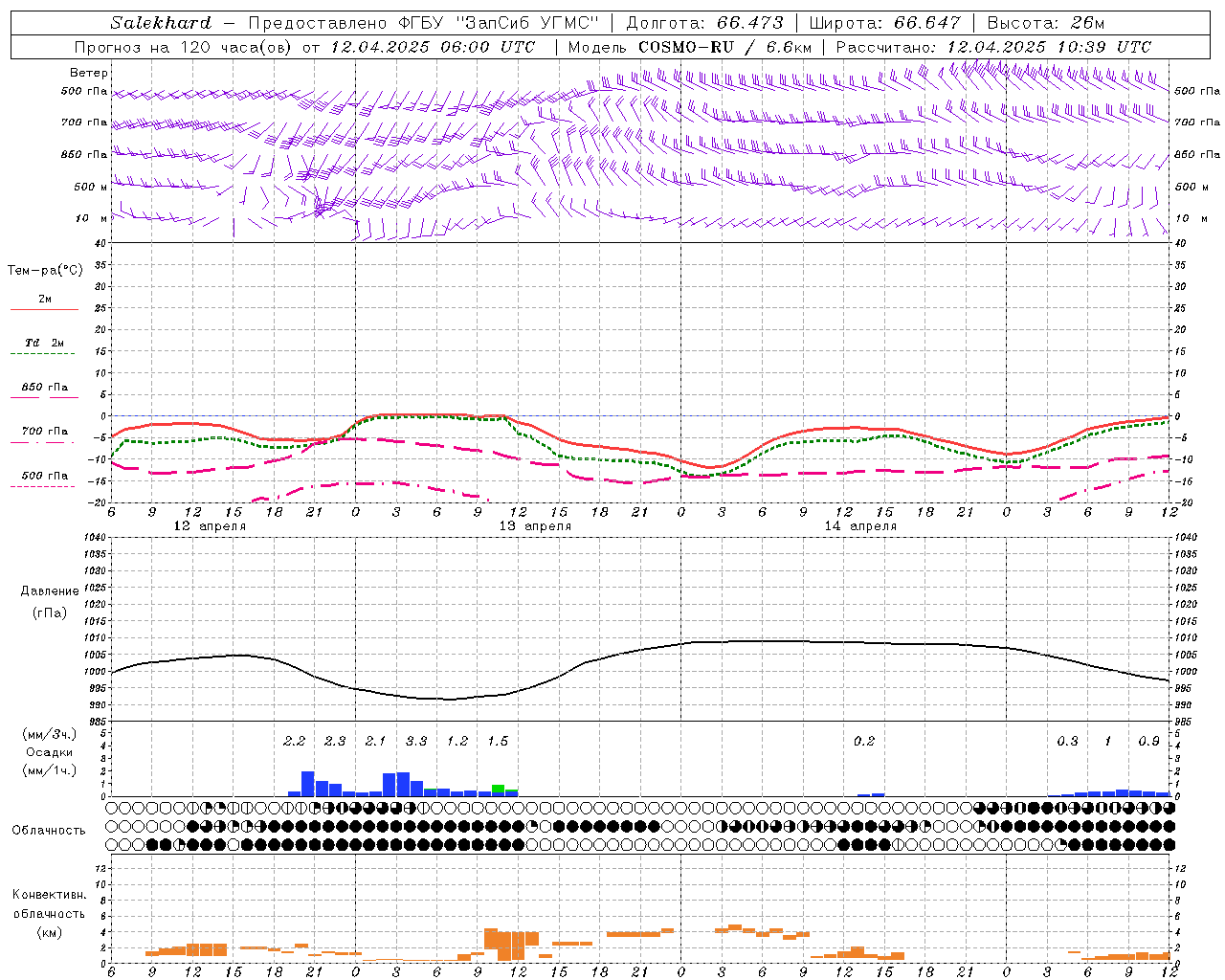
Task: Select the Тем-ра(°C) legend heading
Action: click(45, 271)
